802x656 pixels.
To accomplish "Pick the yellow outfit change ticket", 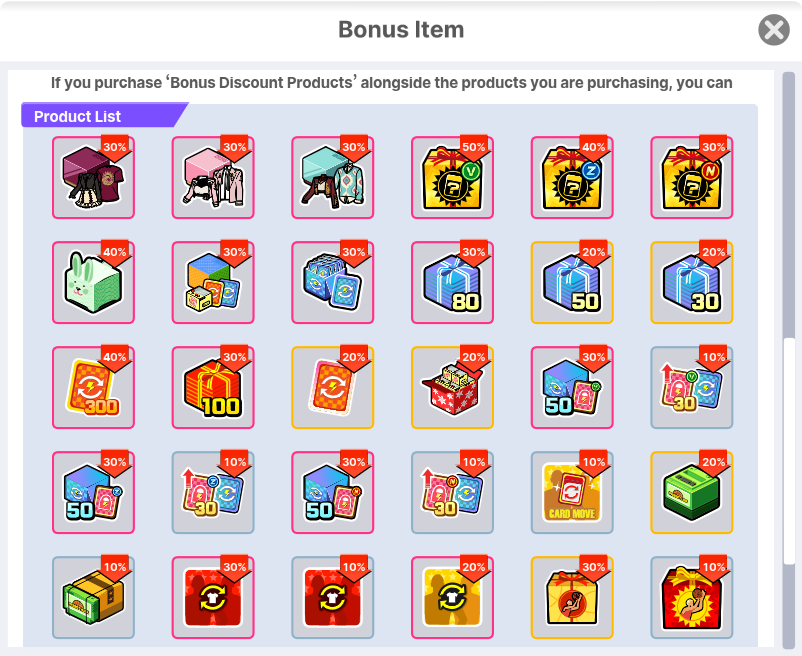I will [x=452, y=597].
